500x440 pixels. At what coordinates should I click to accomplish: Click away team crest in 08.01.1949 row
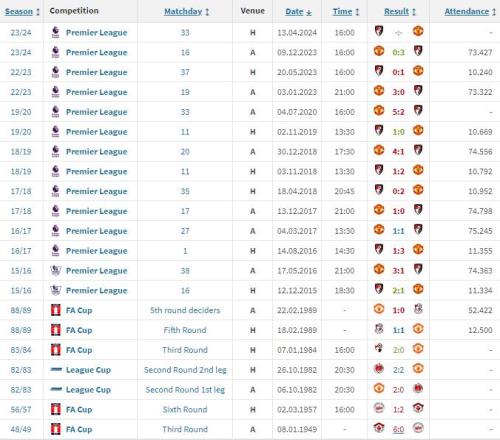pyautogui.click(x=418, y=428)
